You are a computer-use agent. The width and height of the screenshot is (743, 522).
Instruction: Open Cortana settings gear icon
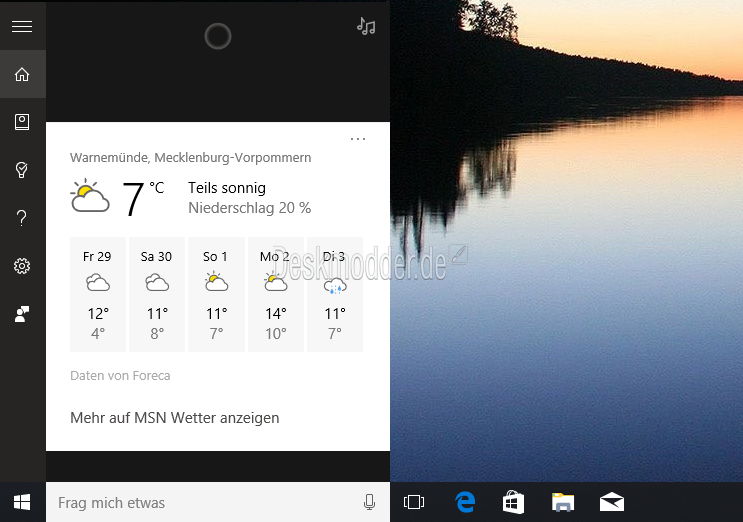pyautogui.click(x=22, y=266)
